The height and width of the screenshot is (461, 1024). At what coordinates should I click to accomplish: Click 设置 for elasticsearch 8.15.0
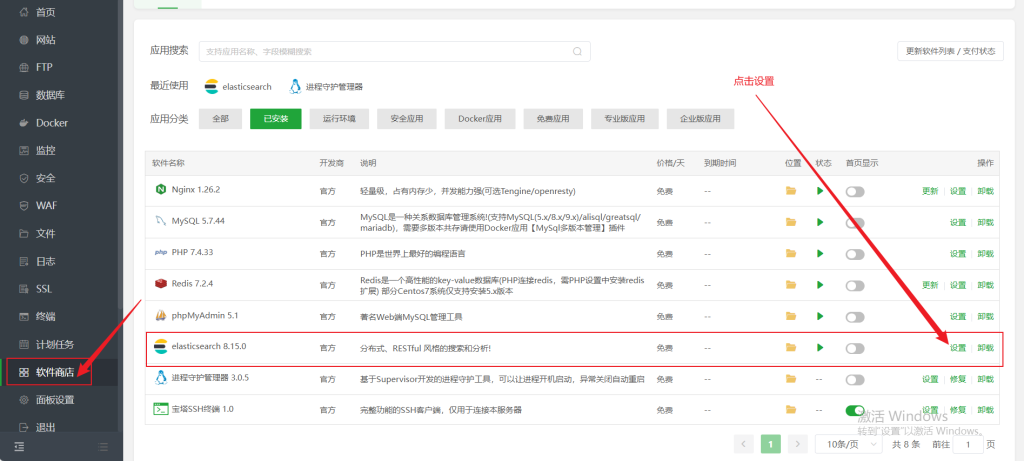957,348
